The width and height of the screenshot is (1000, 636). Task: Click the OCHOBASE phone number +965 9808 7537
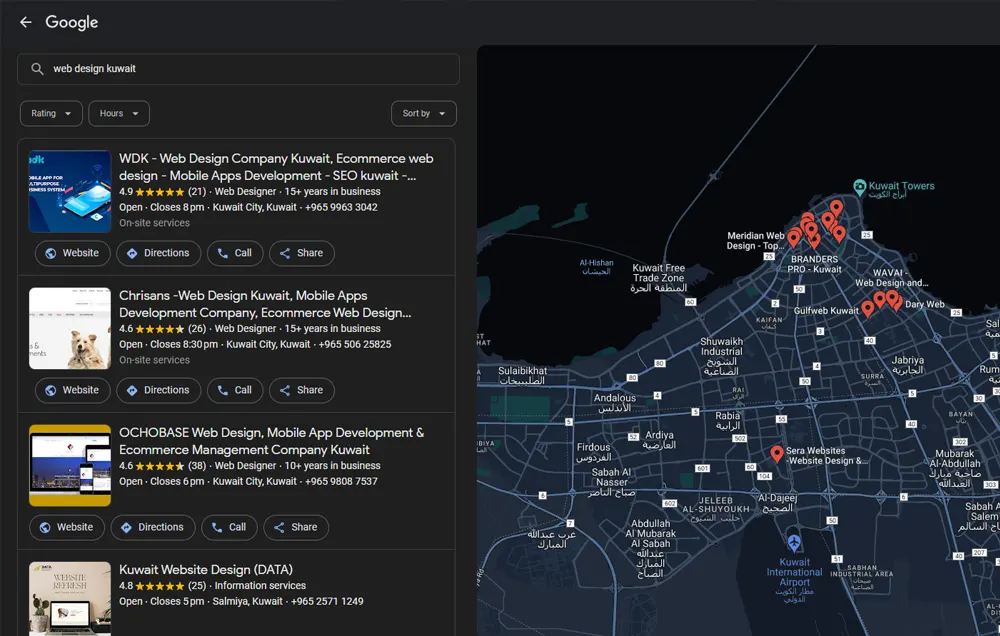pos(341,482)
